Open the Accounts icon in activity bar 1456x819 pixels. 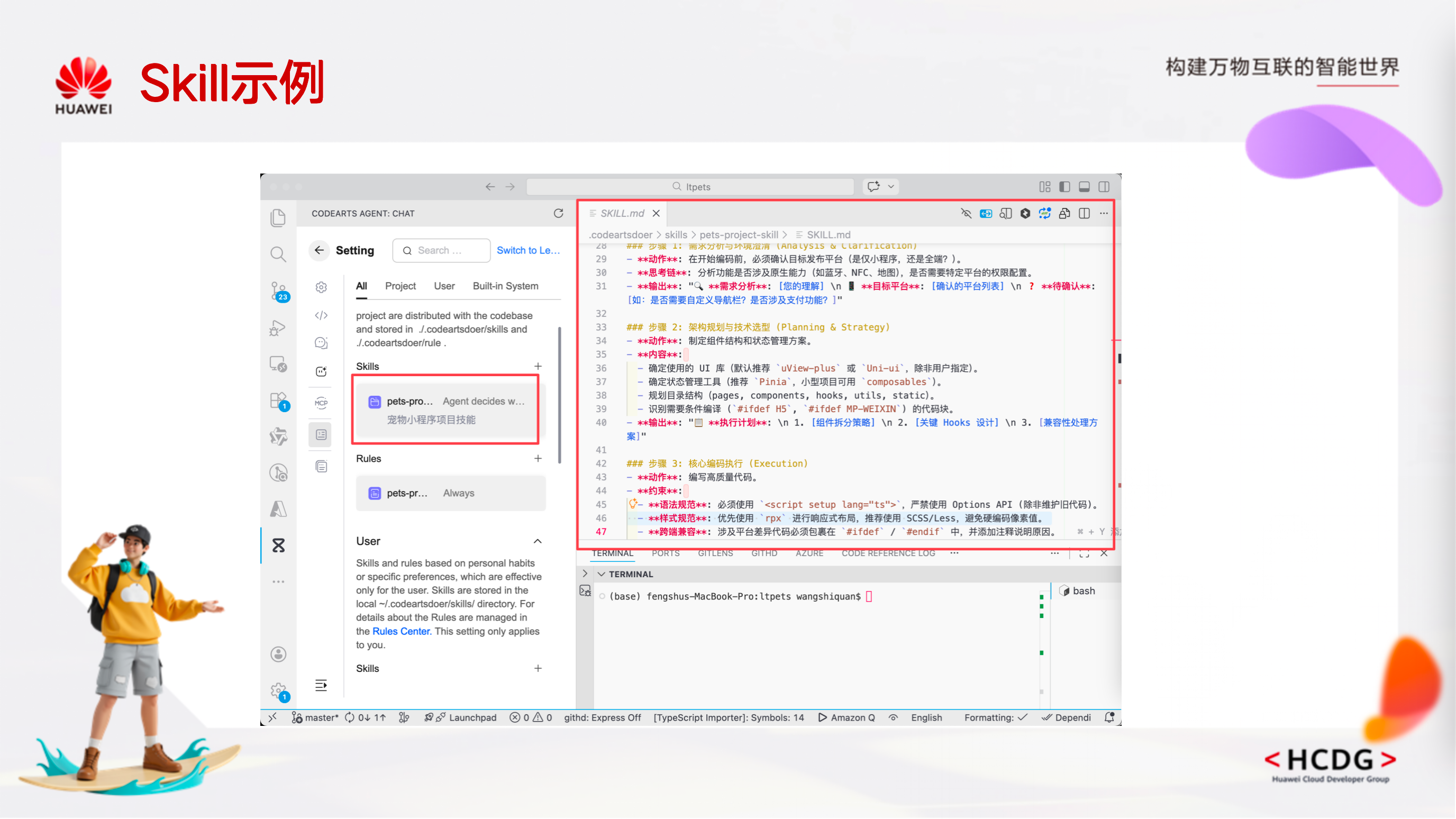(278, 654)
